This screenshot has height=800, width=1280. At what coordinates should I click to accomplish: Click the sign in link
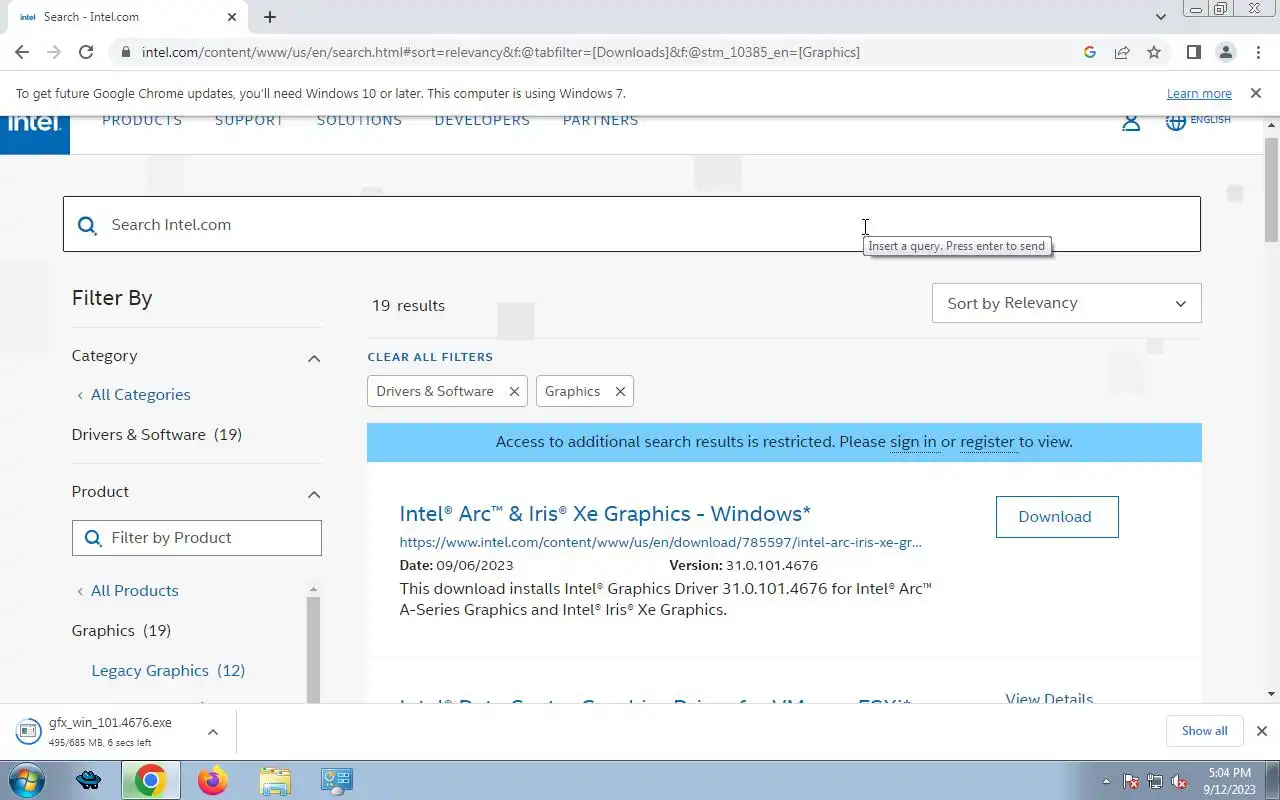coord(913,442)
